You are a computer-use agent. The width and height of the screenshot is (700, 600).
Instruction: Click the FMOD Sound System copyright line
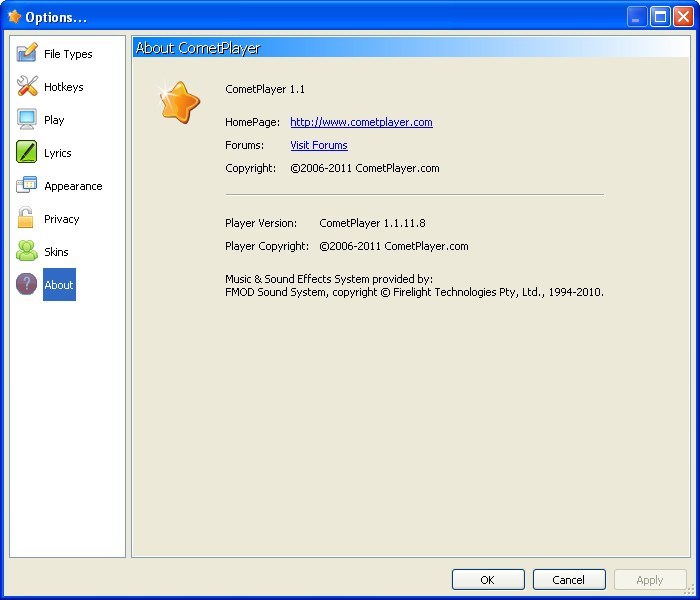click(414, 292)
